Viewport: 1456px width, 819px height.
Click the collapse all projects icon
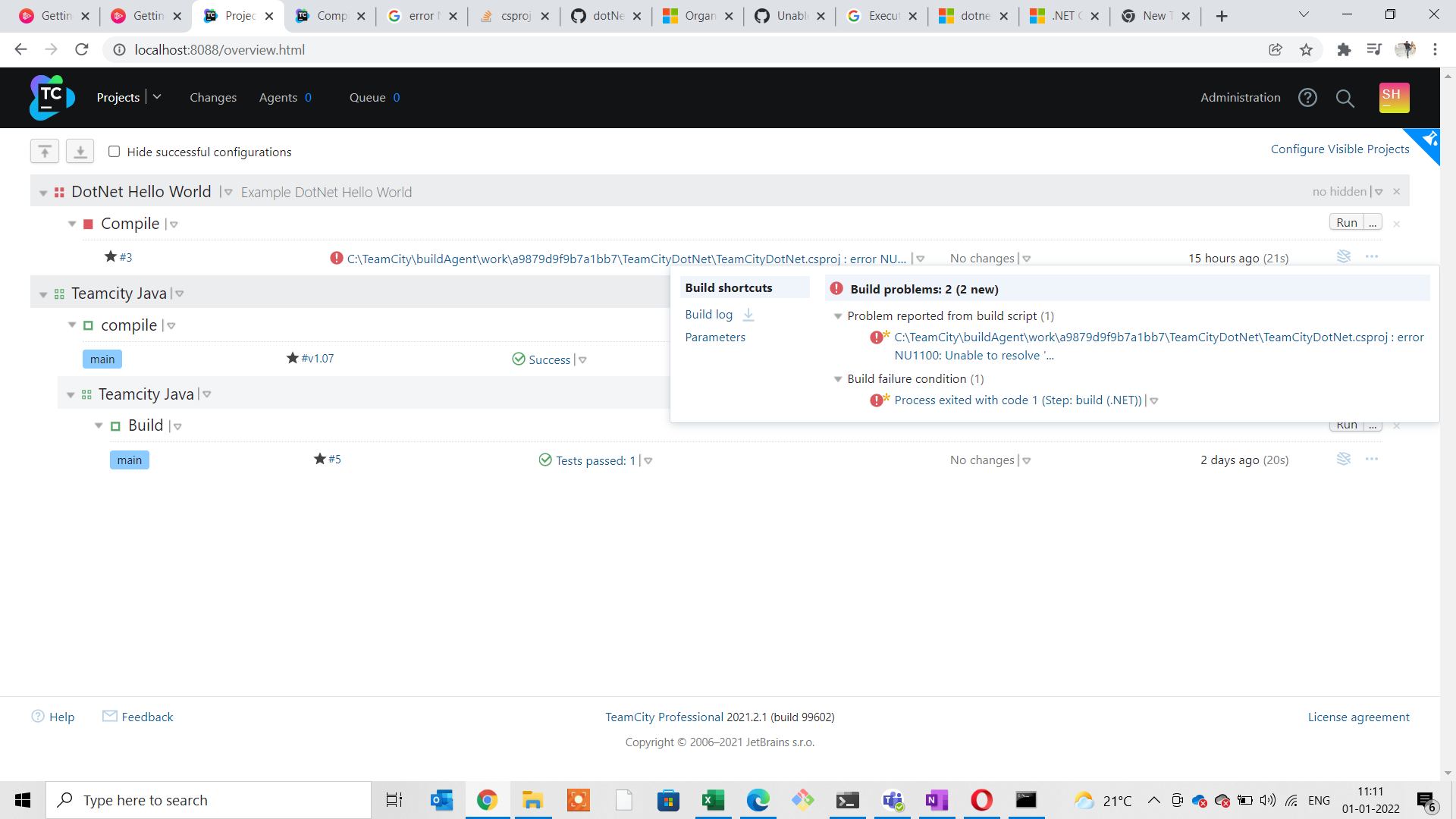45,152
